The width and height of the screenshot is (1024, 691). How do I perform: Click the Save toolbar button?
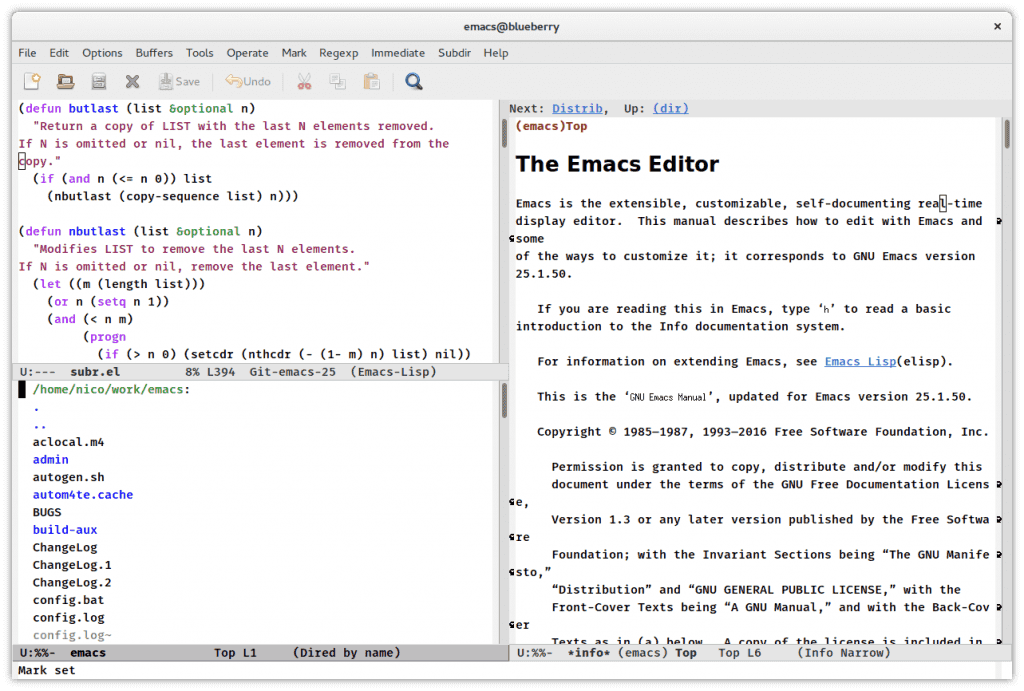178,81
